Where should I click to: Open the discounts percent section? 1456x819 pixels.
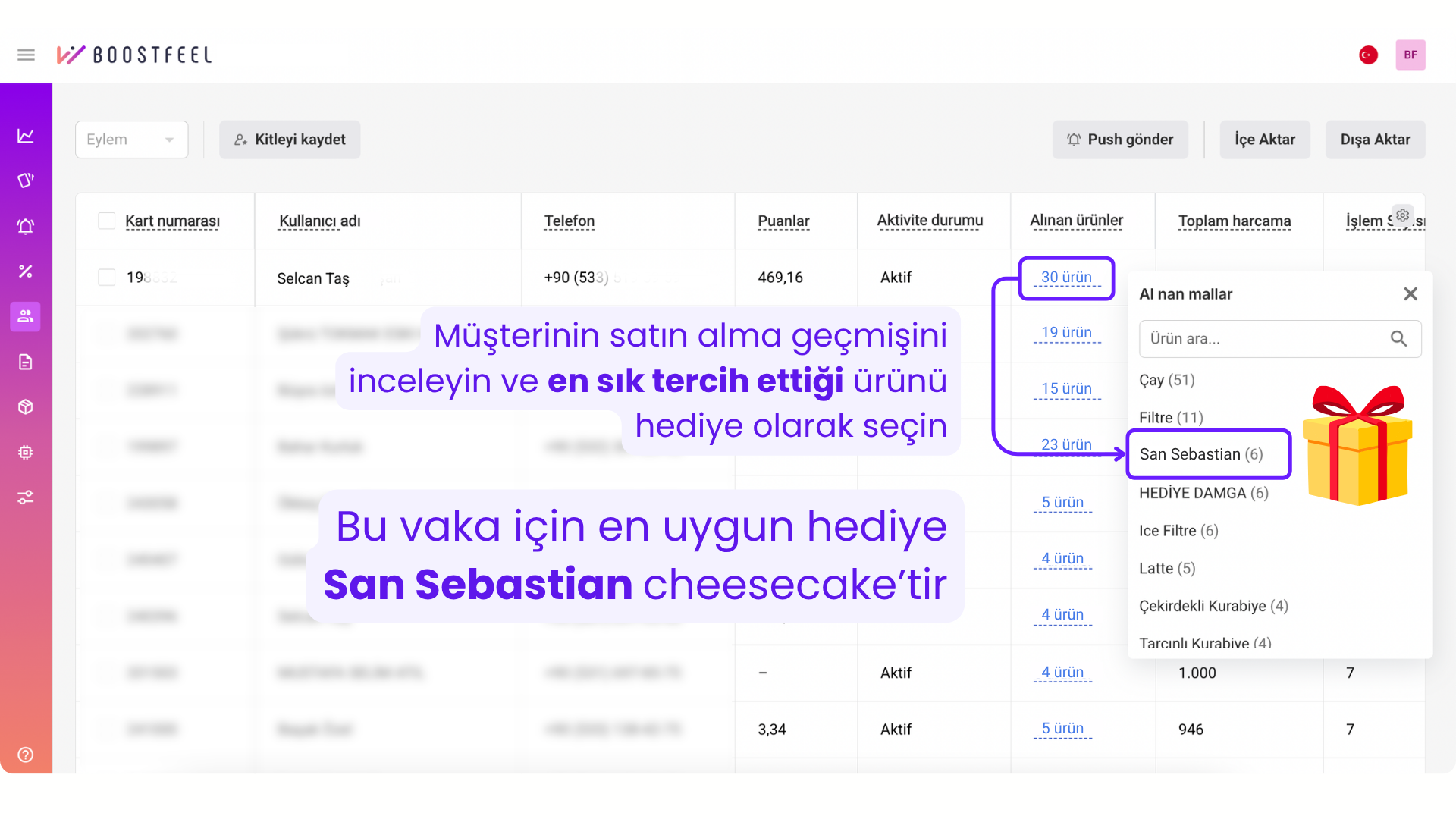(25, 271)
